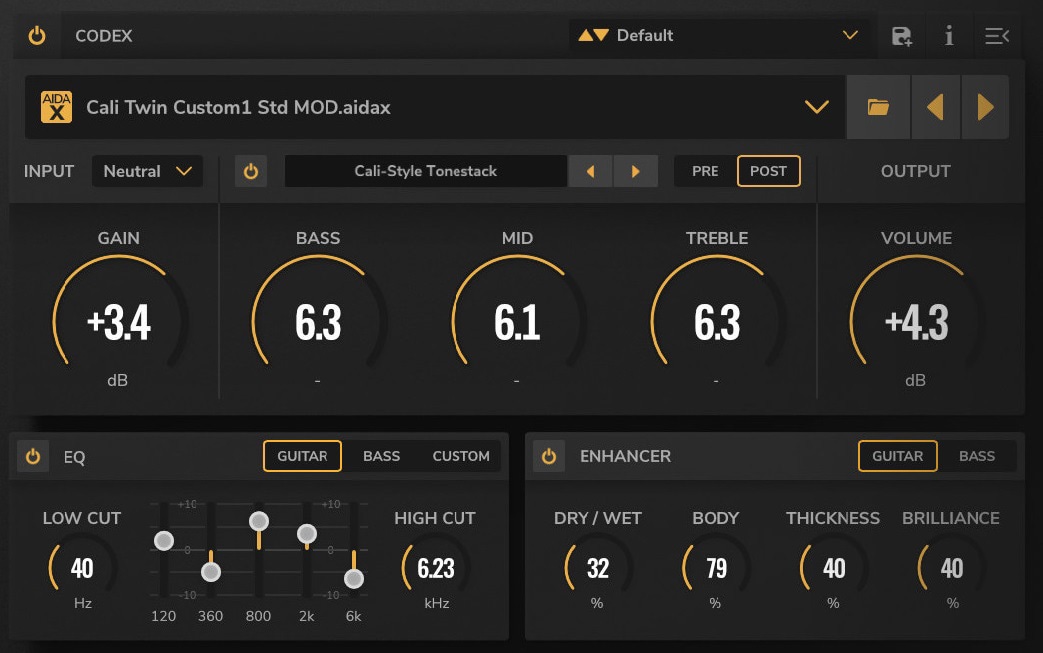Expand the Cali Twin model file list

[x=816, y=107]
